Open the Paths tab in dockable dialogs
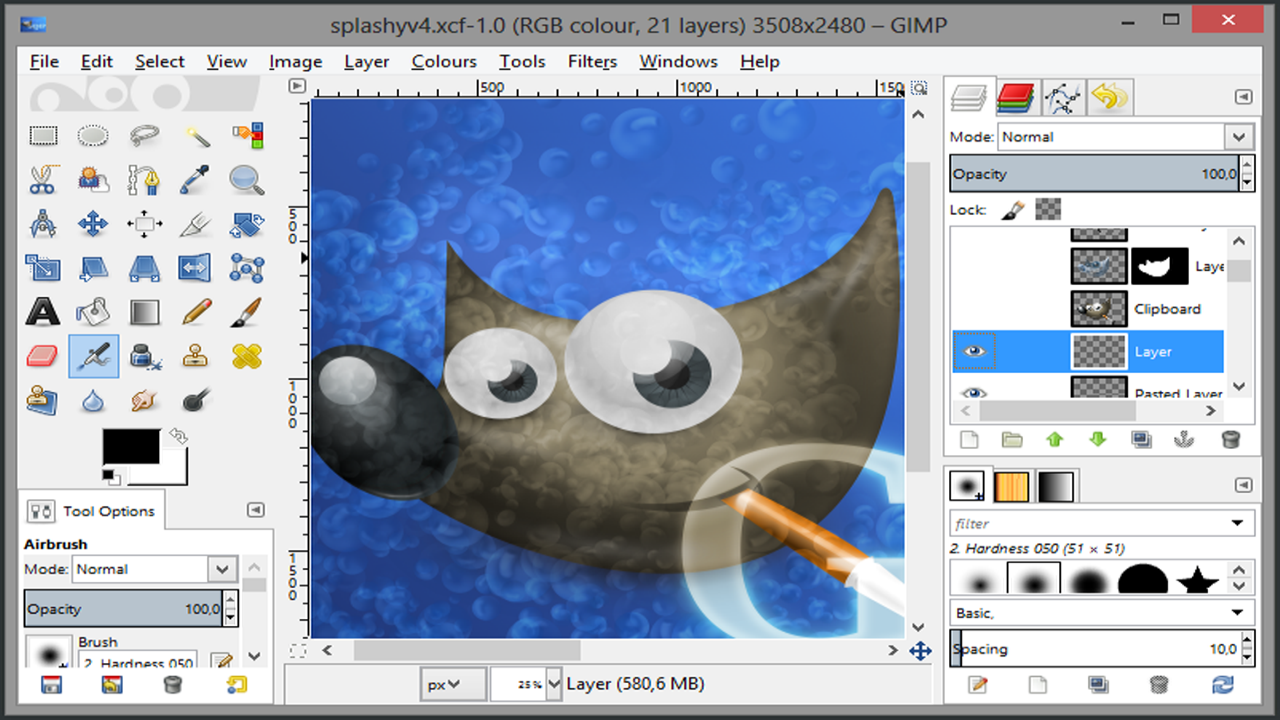This screenshot has height=720, width=1280. pos(1063,96)
